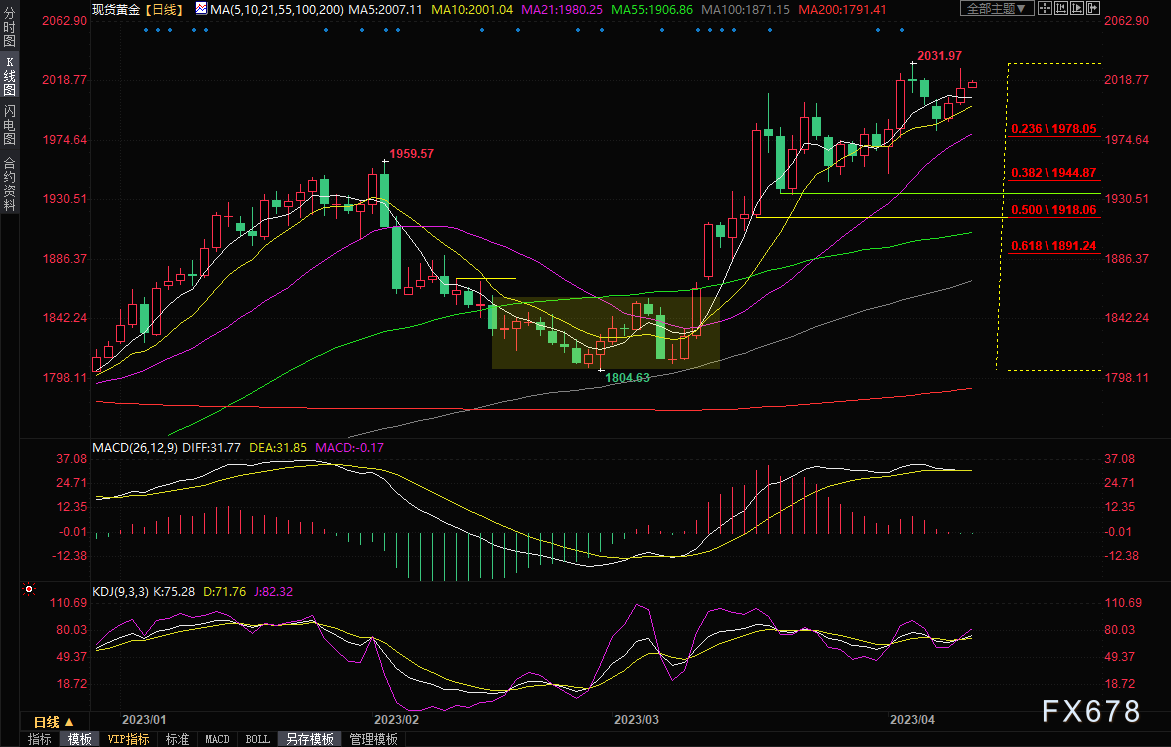Screen dimensions: 1171x747
Task: Click the jump-to-start axis icon
Action: (1061, 8)
